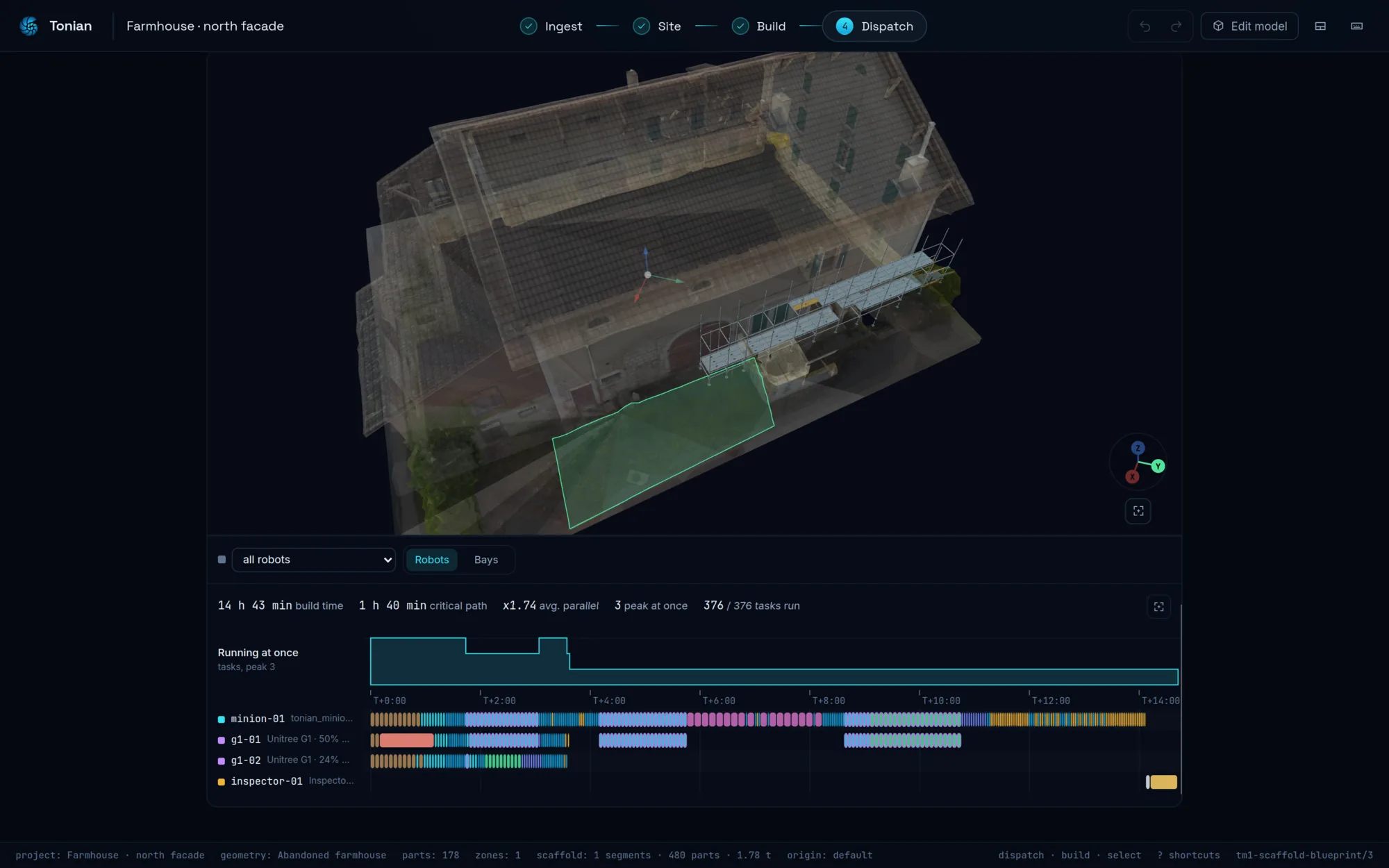Click the Running at once chart
This screenshot has height=868, width=1389.
(x=774, y=661)
